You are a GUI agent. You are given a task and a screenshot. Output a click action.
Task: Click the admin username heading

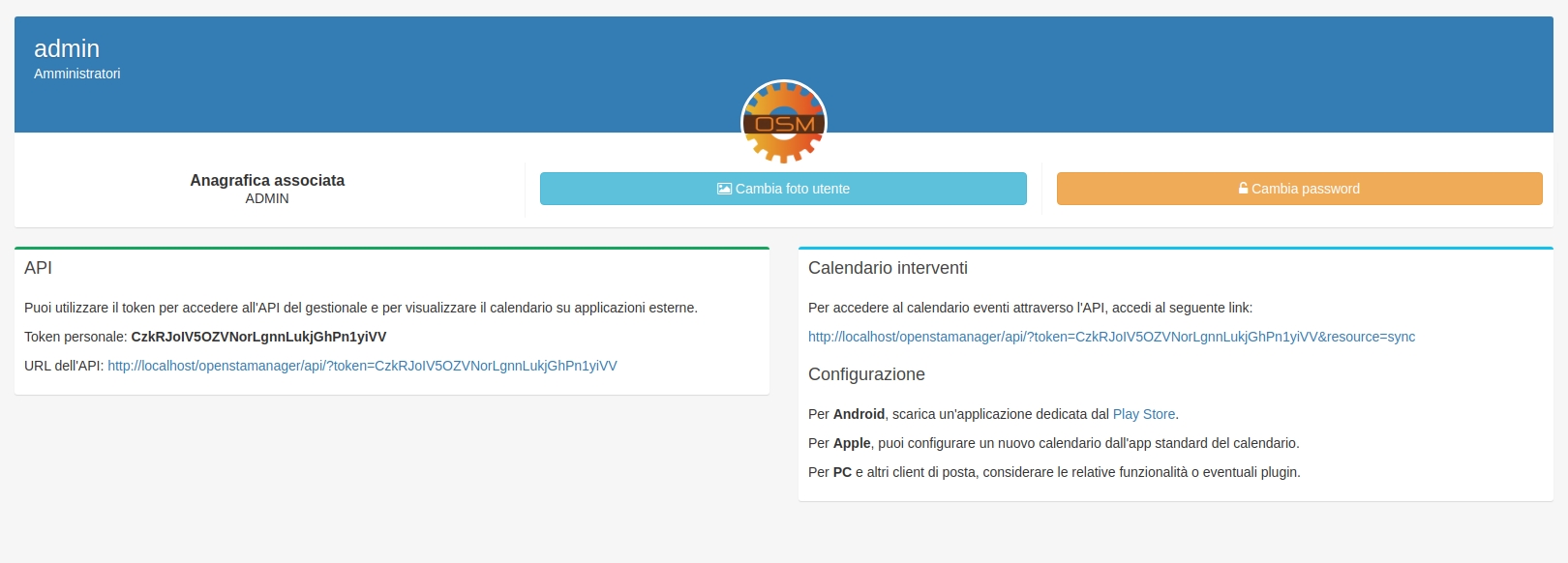[67, 48]
